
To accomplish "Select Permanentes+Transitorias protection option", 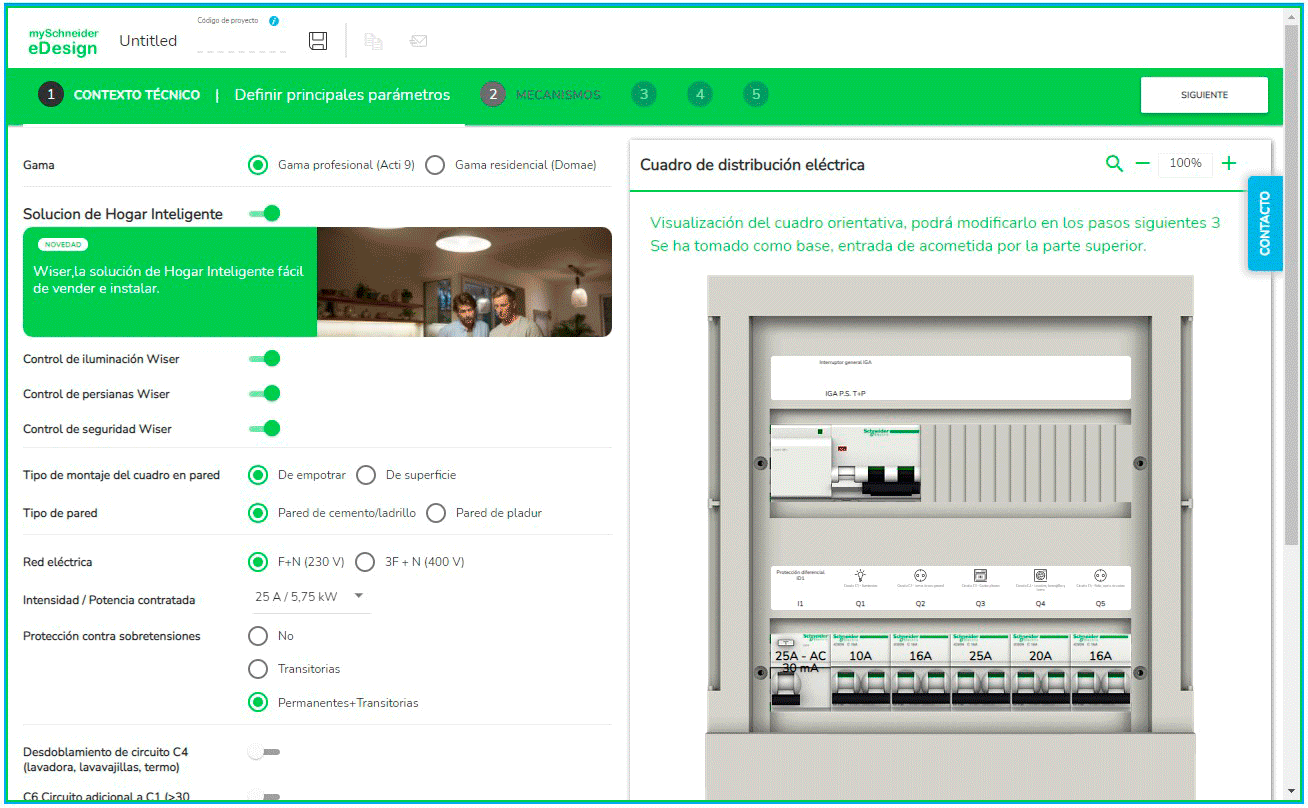I will [258, 702].
